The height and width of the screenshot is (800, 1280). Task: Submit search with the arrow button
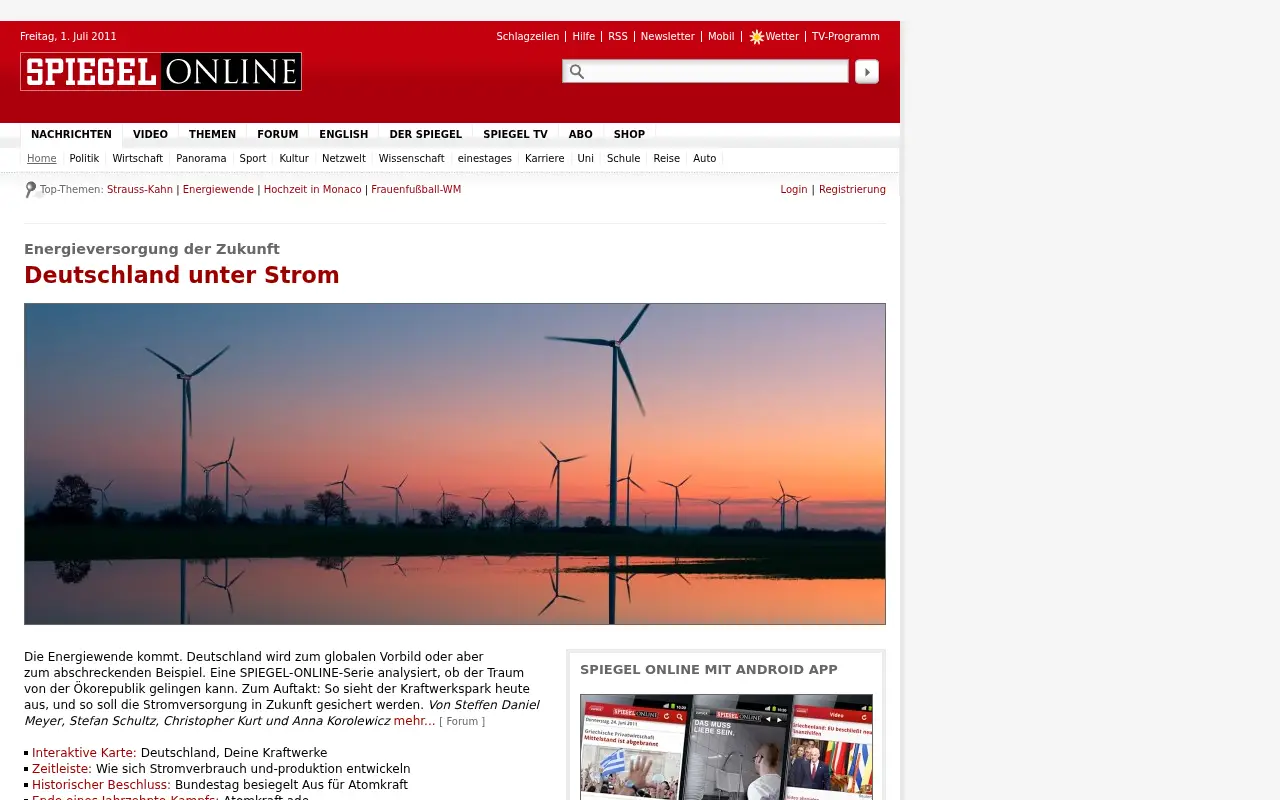pyautogui.click(x=867, y=72)
